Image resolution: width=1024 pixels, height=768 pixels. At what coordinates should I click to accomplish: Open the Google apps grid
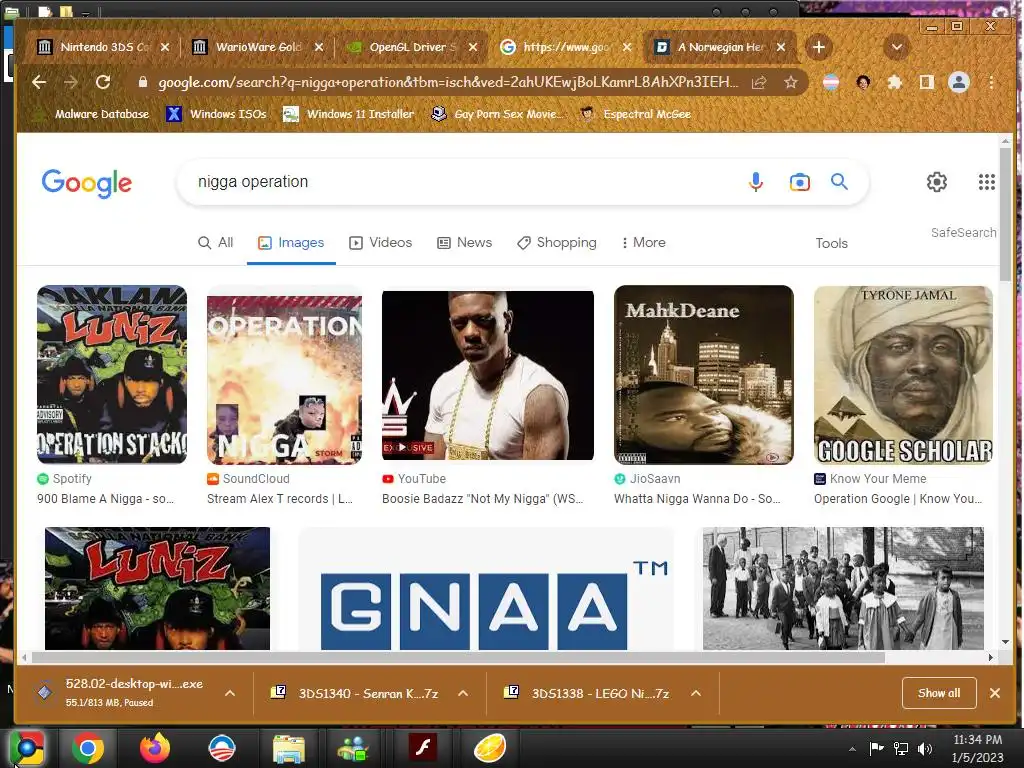[x=986, y=182]
